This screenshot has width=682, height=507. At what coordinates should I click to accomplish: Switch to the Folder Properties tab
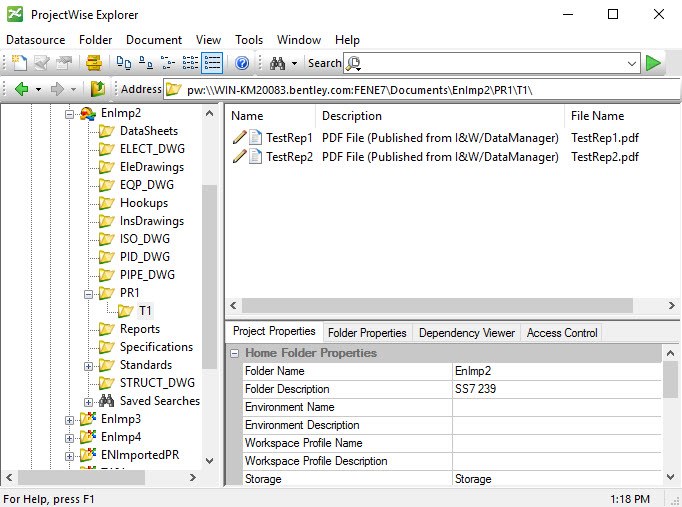tap(367, 333)
